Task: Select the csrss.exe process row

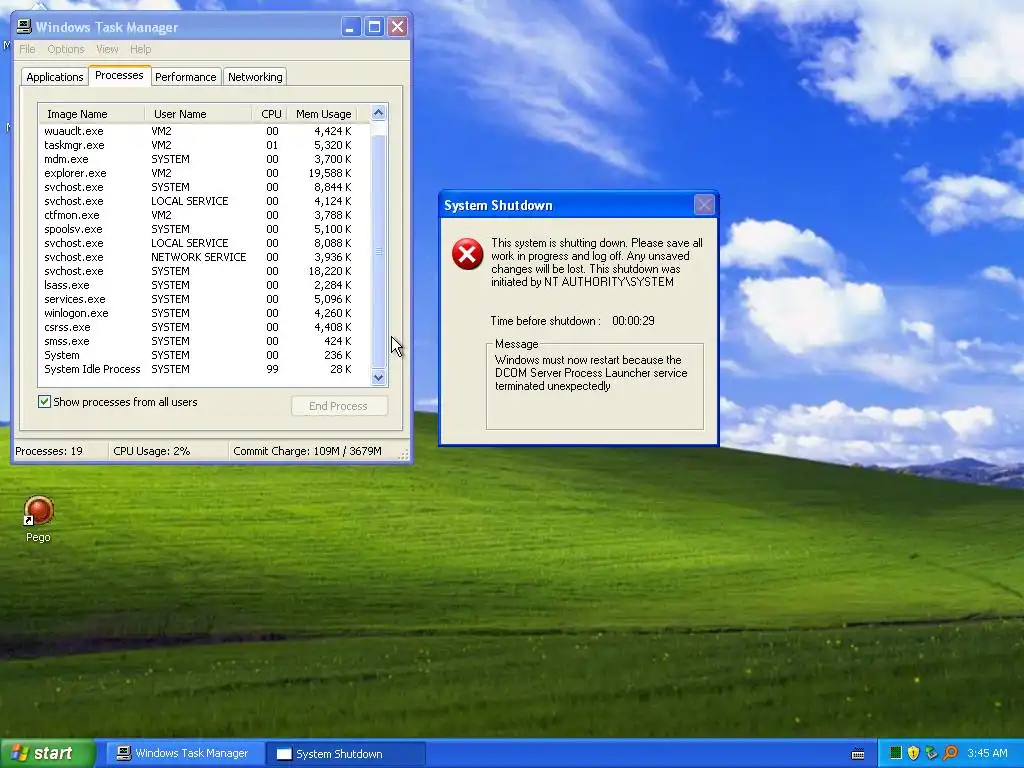Action: 204,327
